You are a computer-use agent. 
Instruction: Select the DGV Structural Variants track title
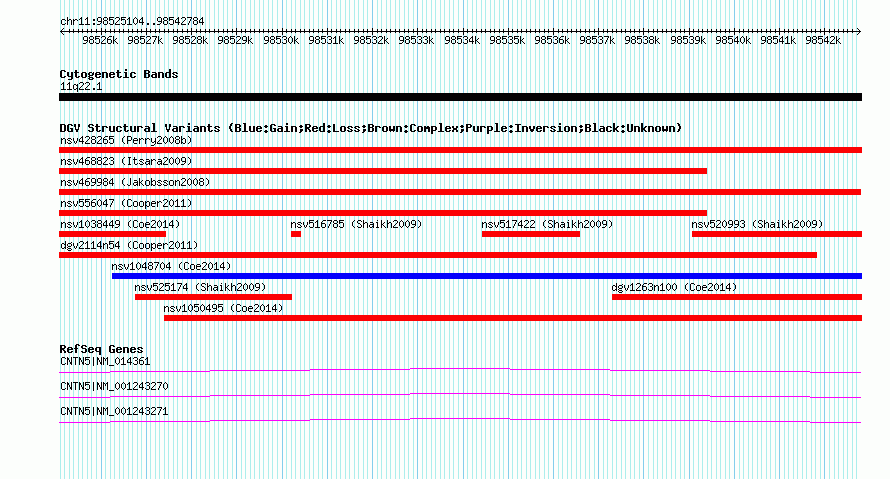click(371, 128)
